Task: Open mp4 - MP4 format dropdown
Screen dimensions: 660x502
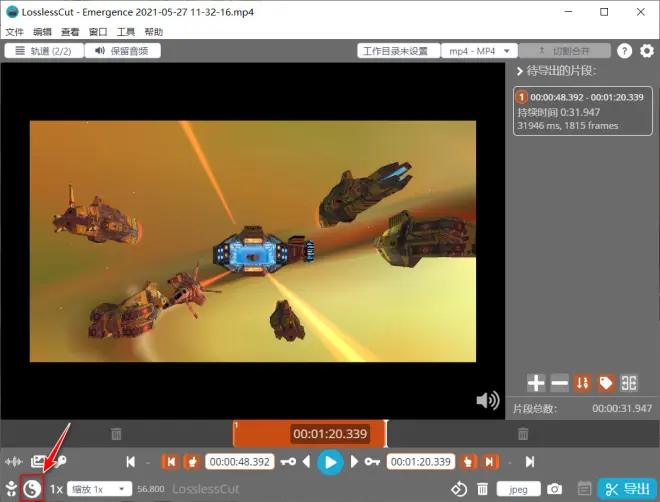Action: [x=479, y=51]
